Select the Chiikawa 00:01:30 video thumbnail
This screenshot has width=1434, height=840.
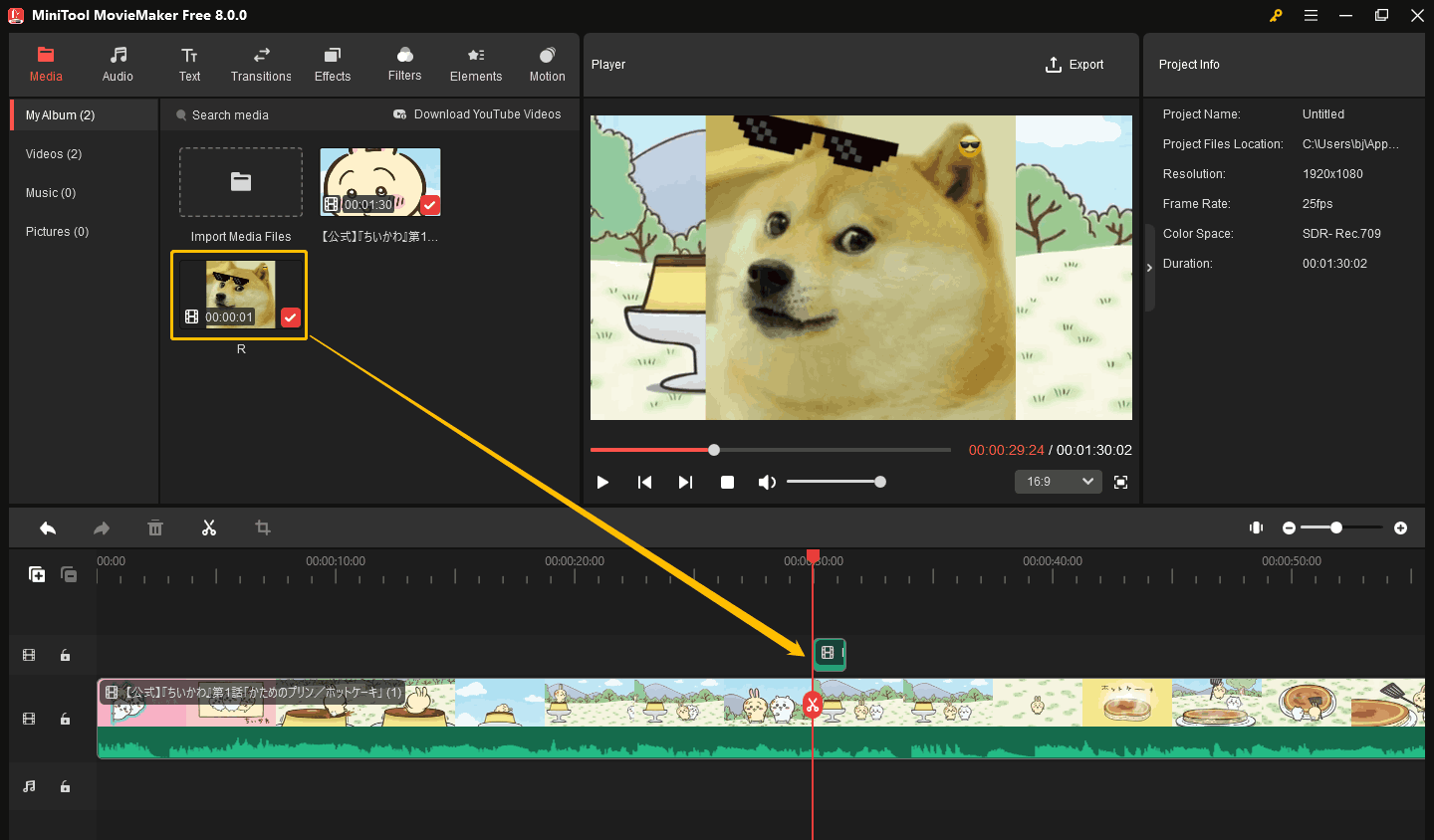point(380,182)
